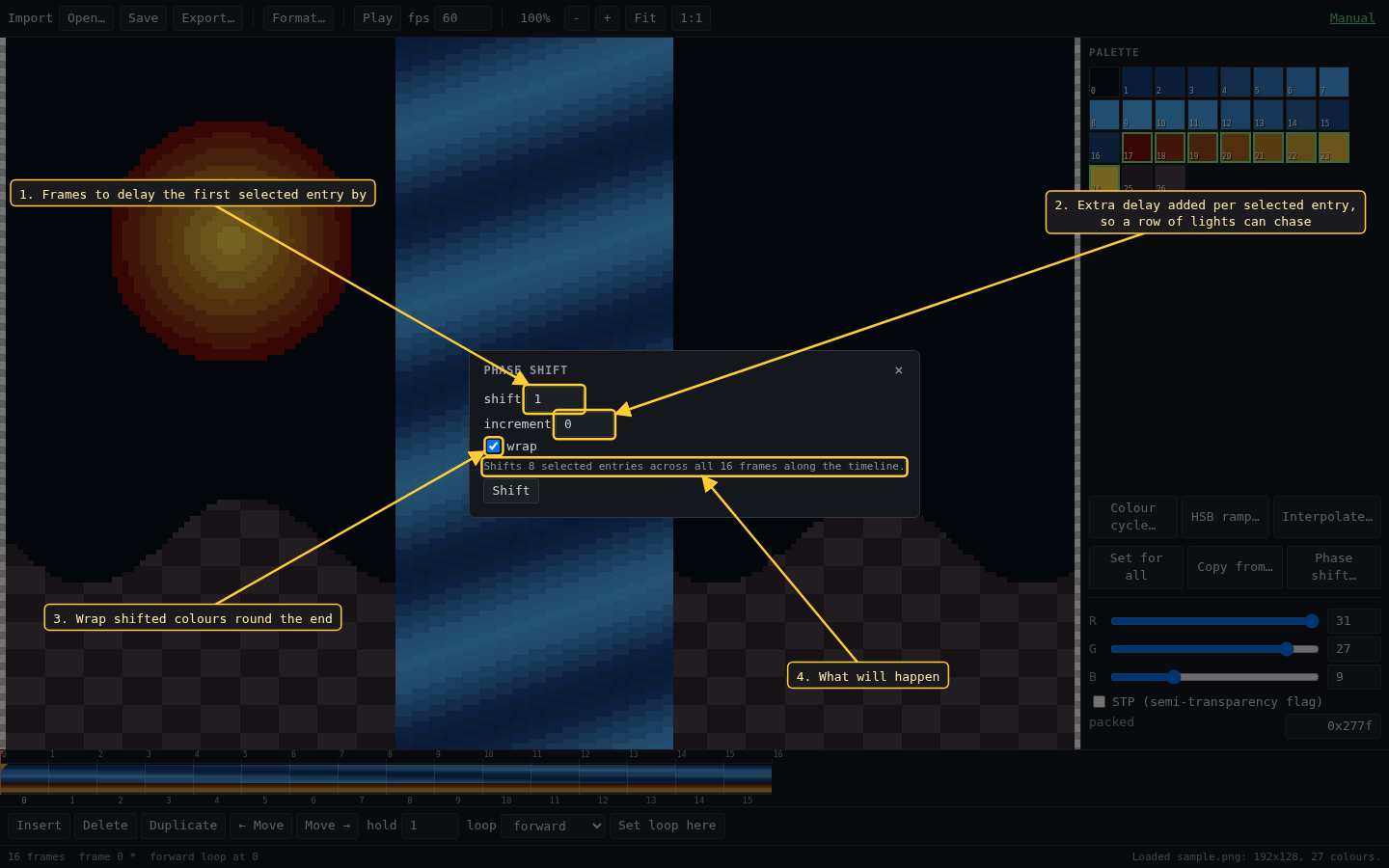Focus the packed colour value field

click(x=1333, y=726)
